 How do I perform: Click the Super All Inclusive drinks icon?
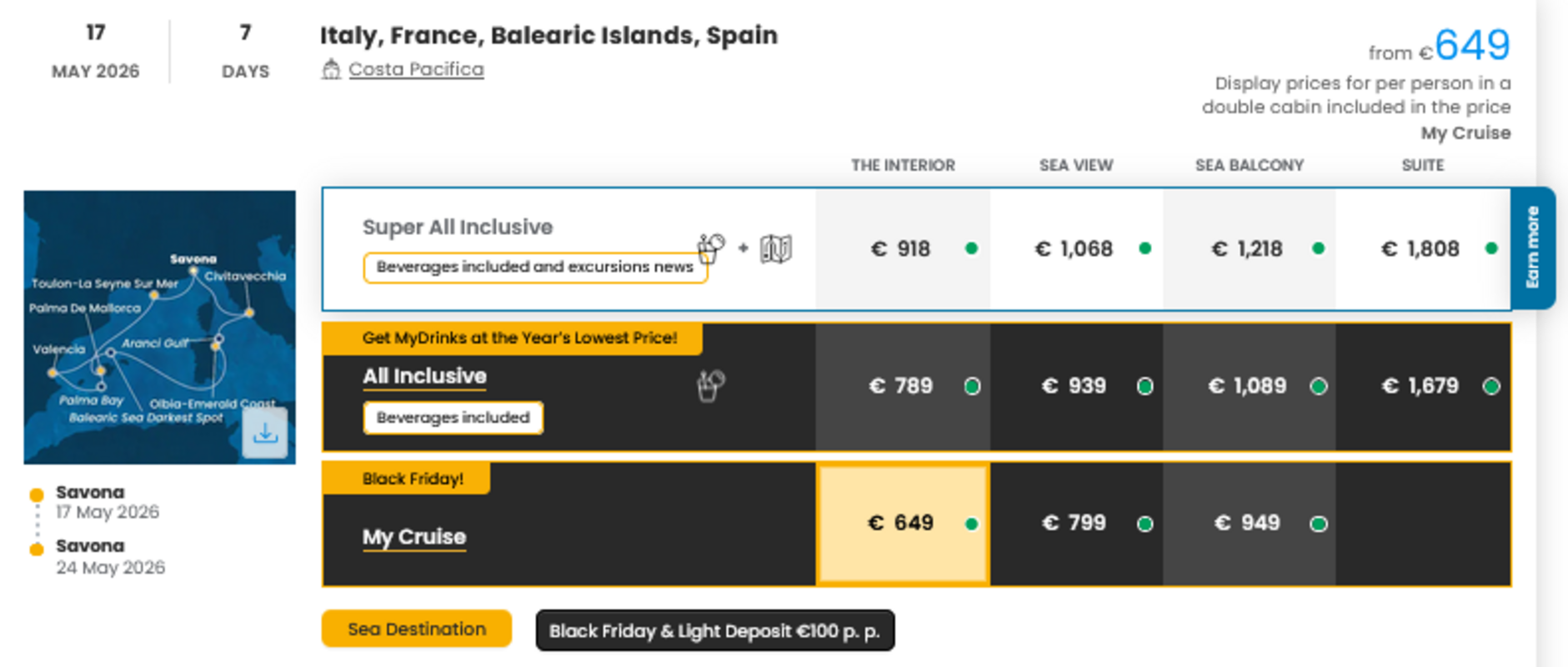pyautogui.click(x=711, y=248)
